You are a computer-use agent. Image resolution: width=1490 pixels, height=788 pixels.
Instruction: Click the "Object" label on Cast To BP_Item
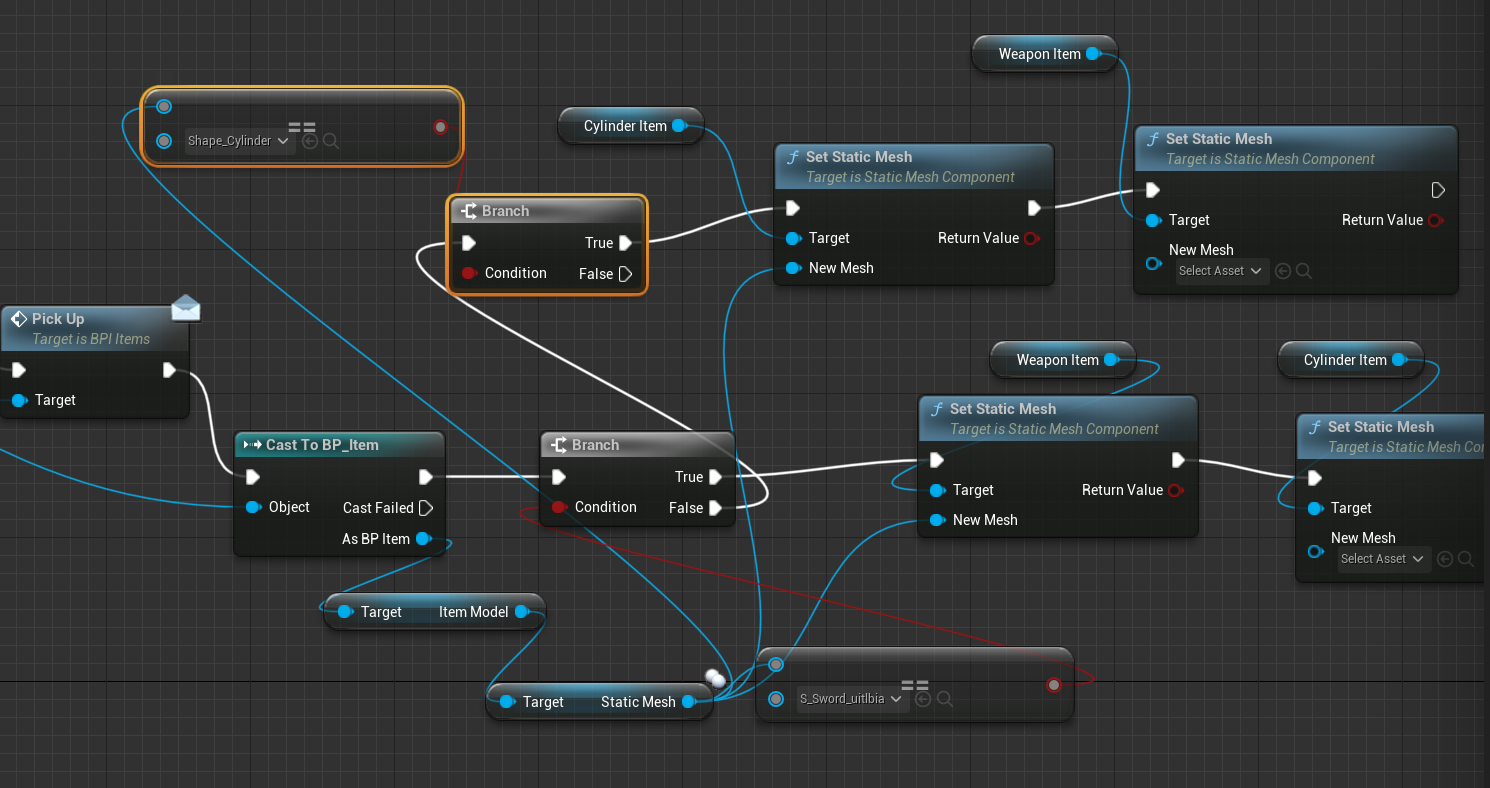tap(289, 507)
